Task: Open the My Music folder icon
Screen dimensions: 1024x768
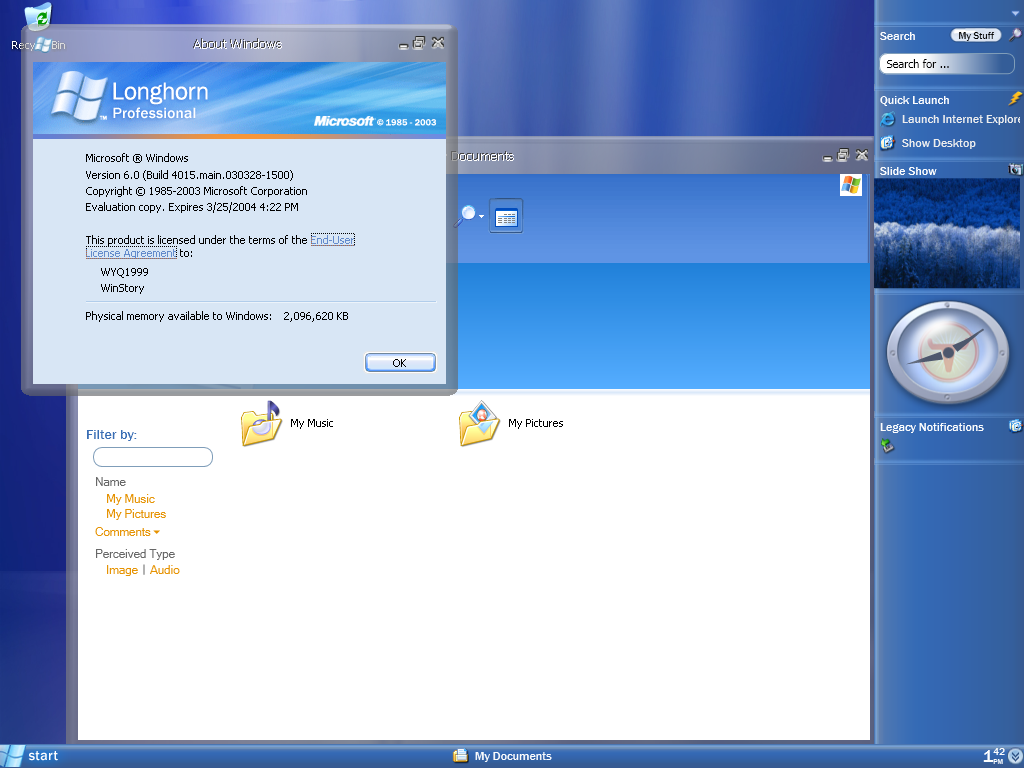Action: point(261,423)
